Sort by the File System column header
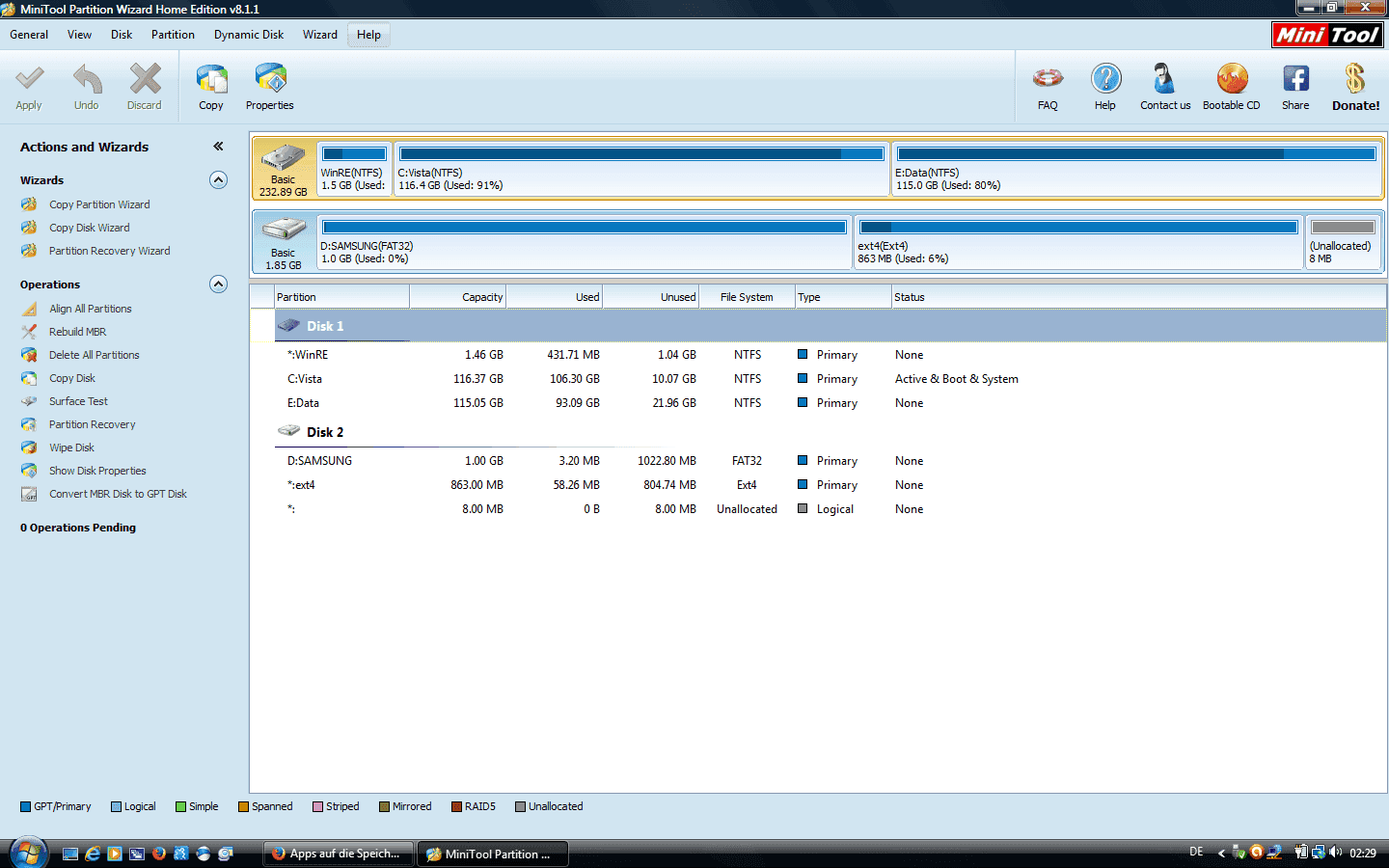 748,297
